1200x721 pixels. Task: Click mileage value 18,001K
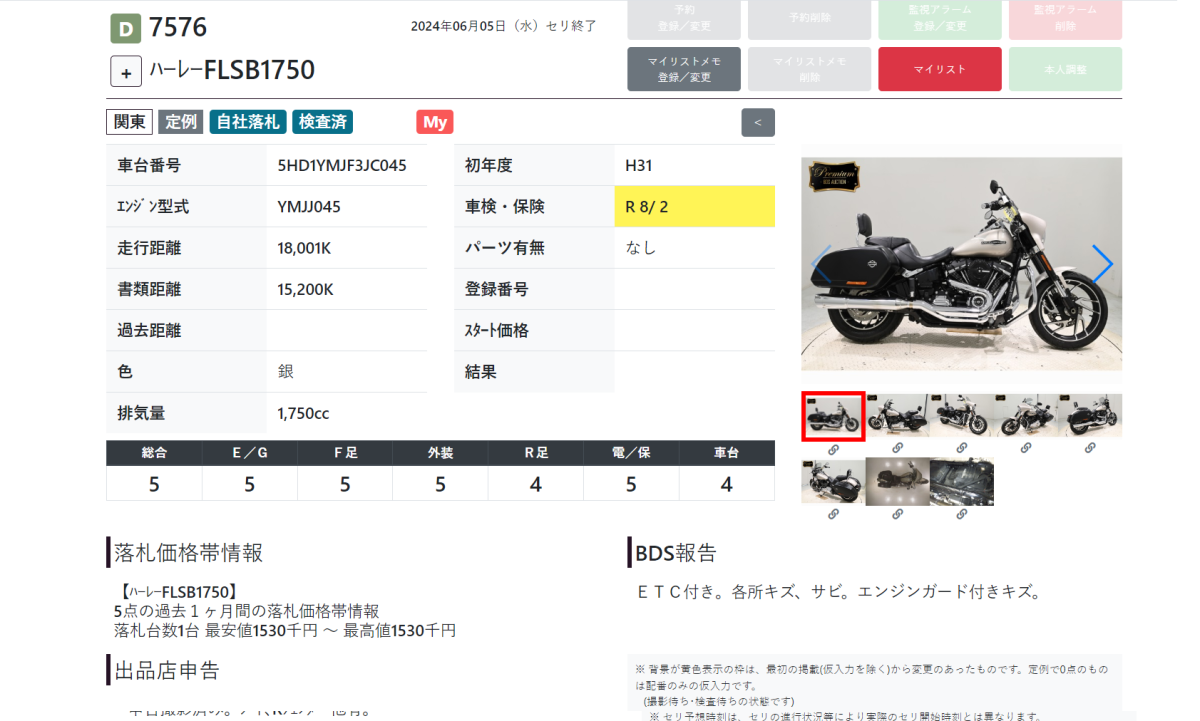(304, 248)
